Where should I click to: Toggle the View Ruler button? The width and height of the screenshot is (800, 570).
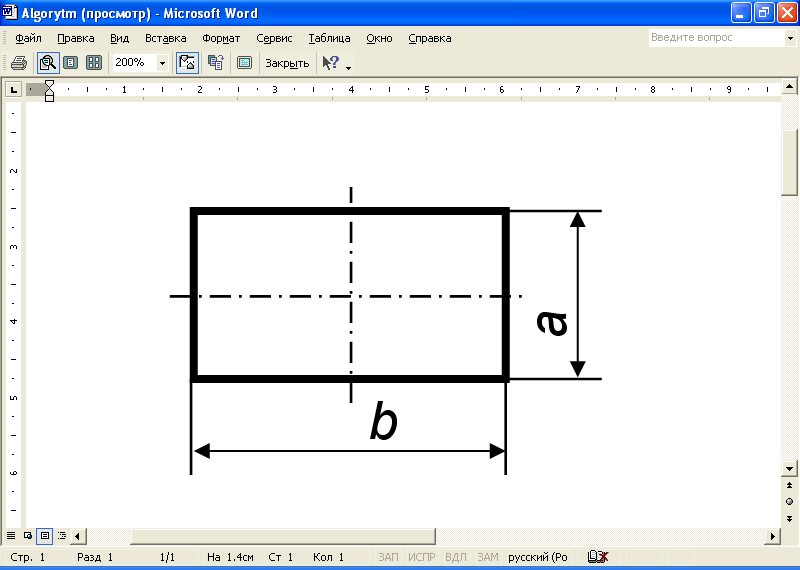coord(187,63)
